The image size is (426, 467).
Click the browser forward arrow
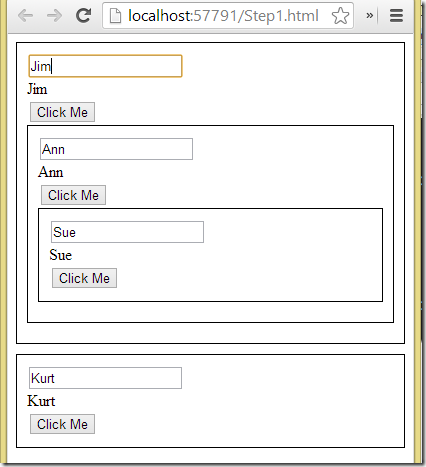pos(54,16)
